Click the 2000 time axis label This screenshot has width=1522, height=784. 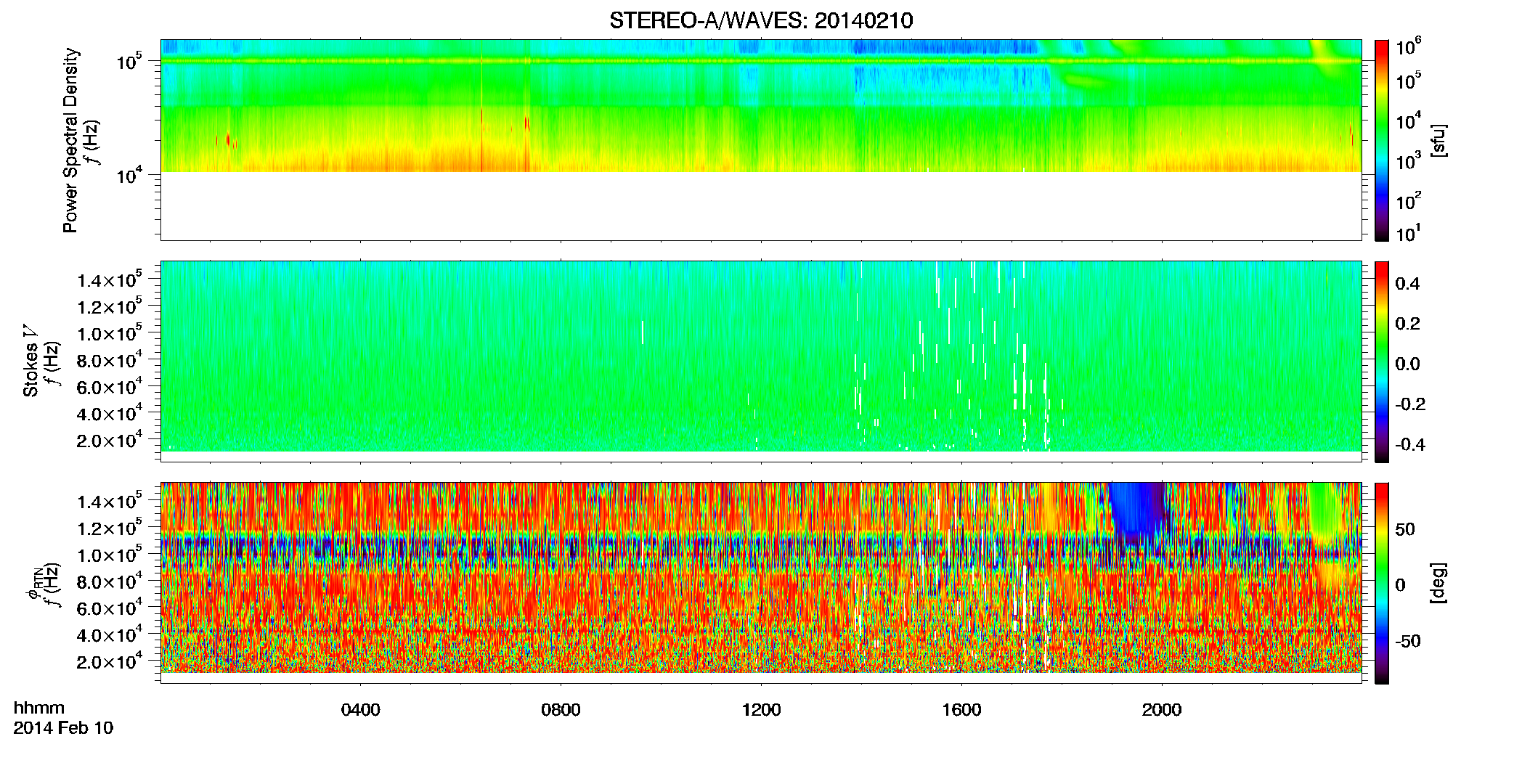[x=1162, y=710]
